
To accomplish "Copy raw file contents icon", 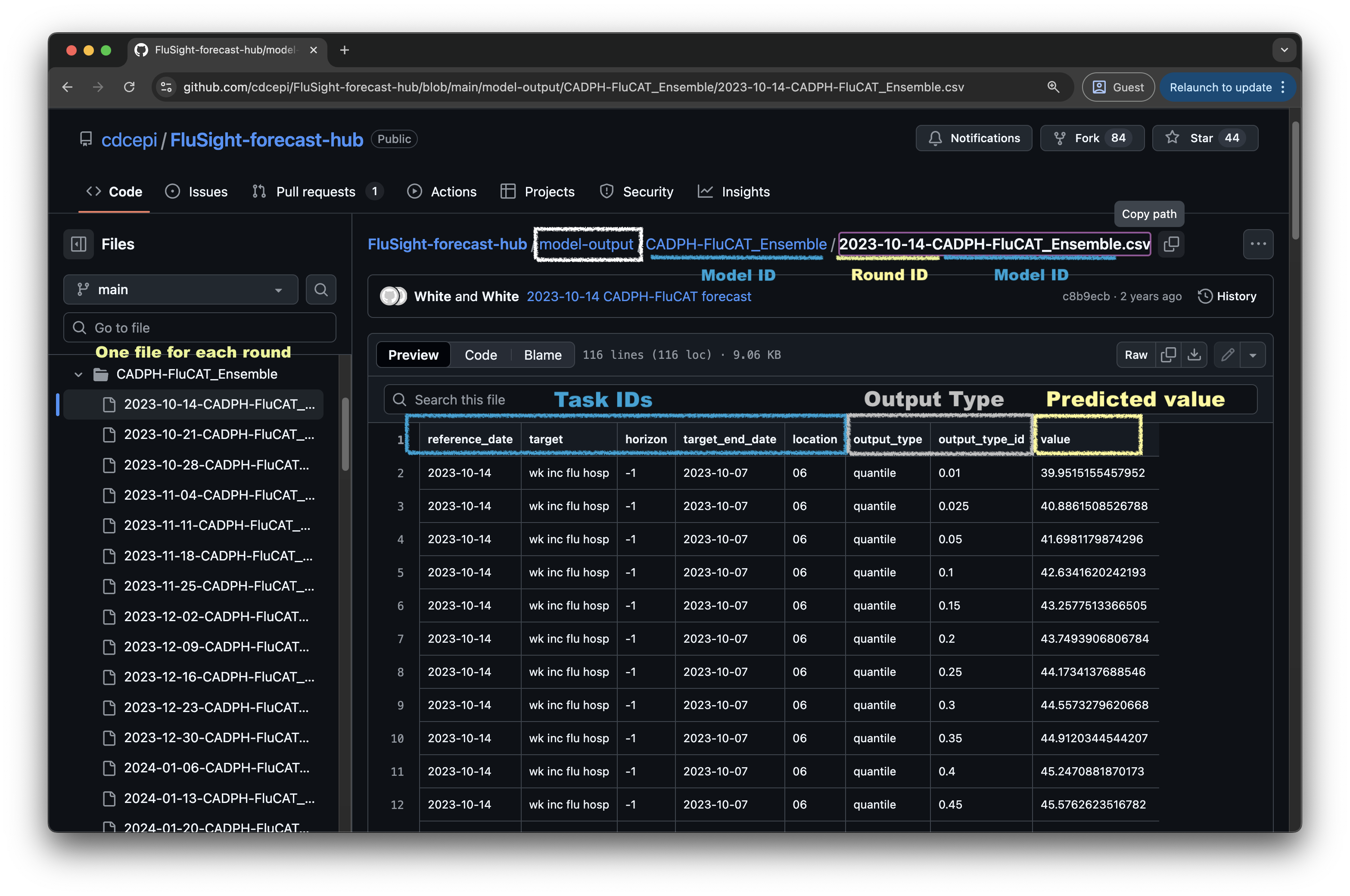I will pos(1168,355).
